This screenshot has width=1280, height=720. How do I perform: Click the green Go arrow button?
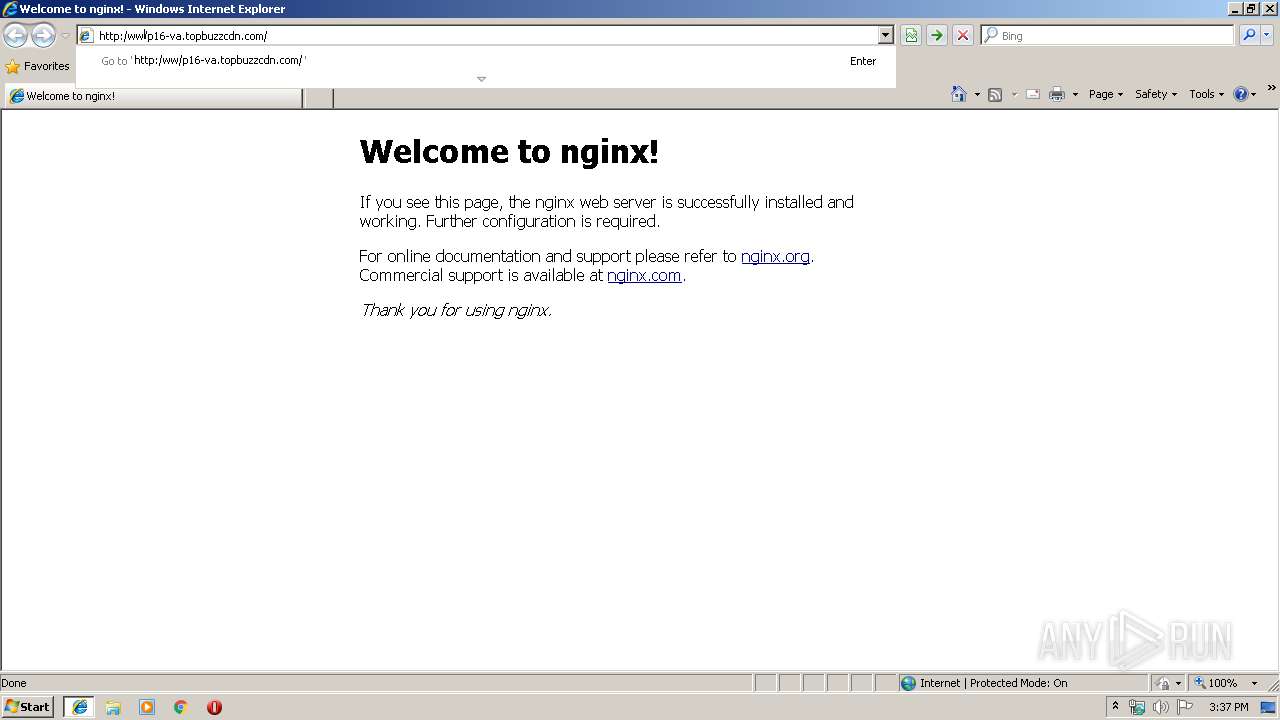(937, 36)
